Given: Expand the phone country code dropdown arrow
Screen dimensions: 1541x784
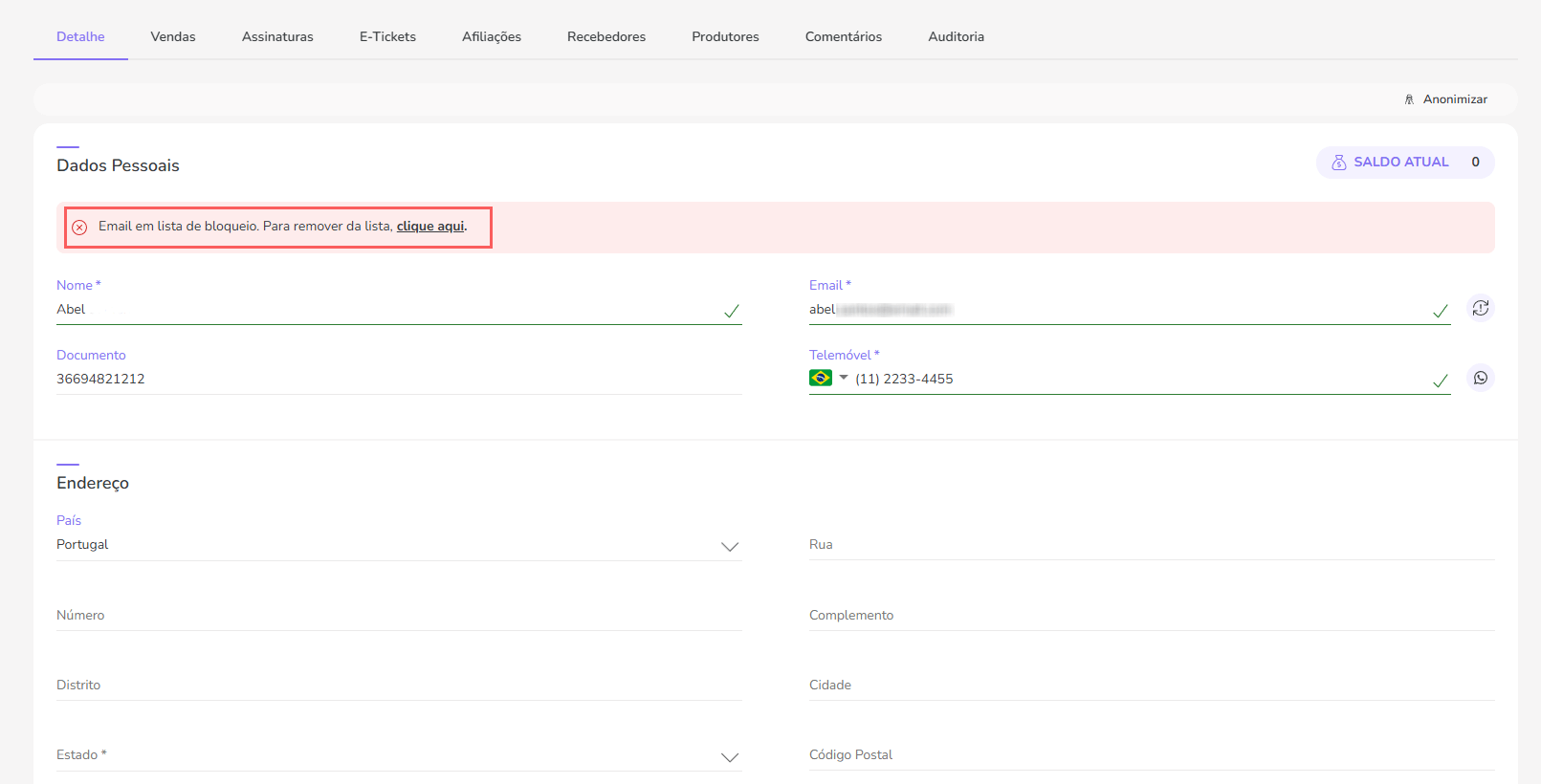Looking at the screenshot, I should 844,378.
